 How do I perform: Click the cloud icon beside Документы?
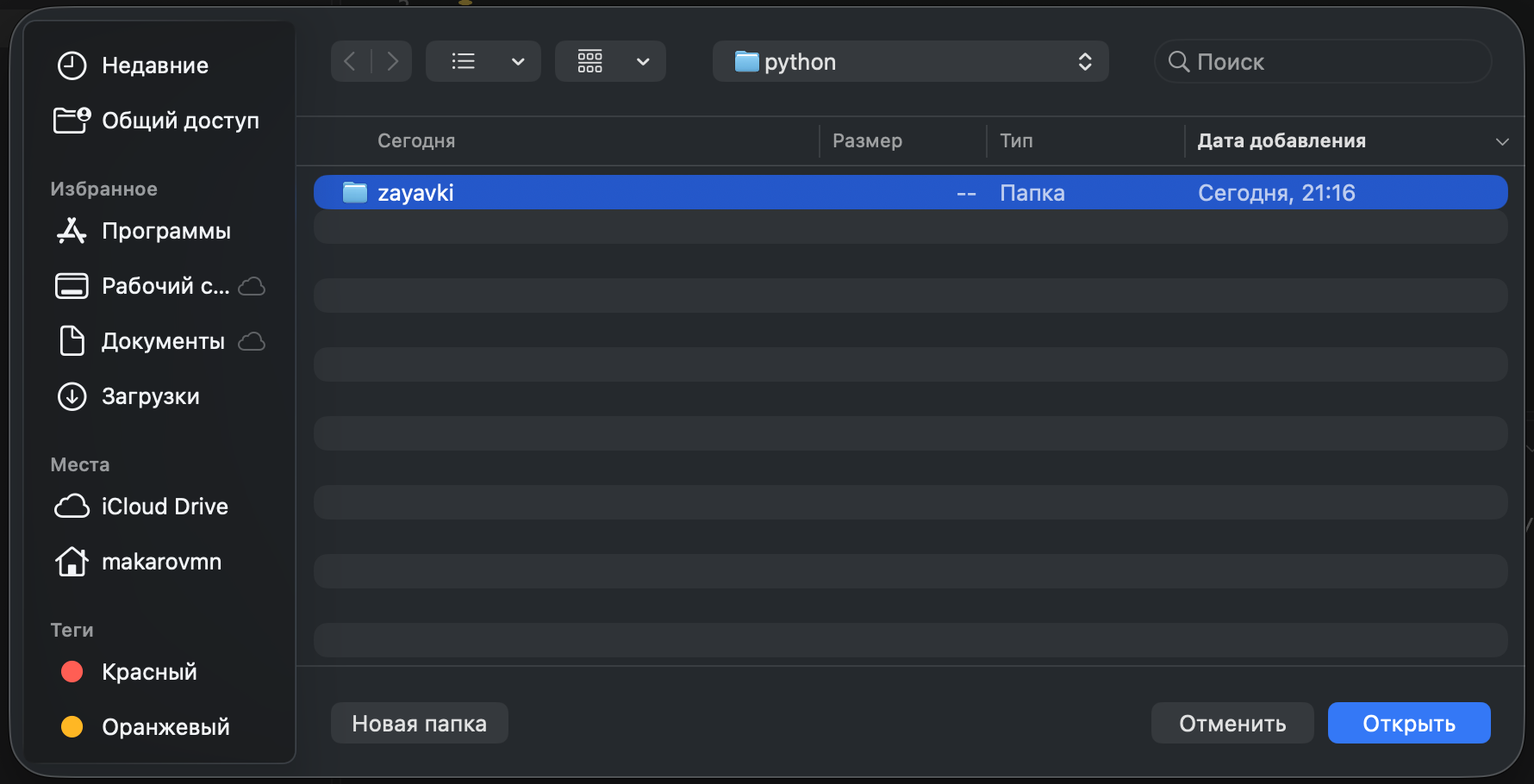(x=252, y=341)
